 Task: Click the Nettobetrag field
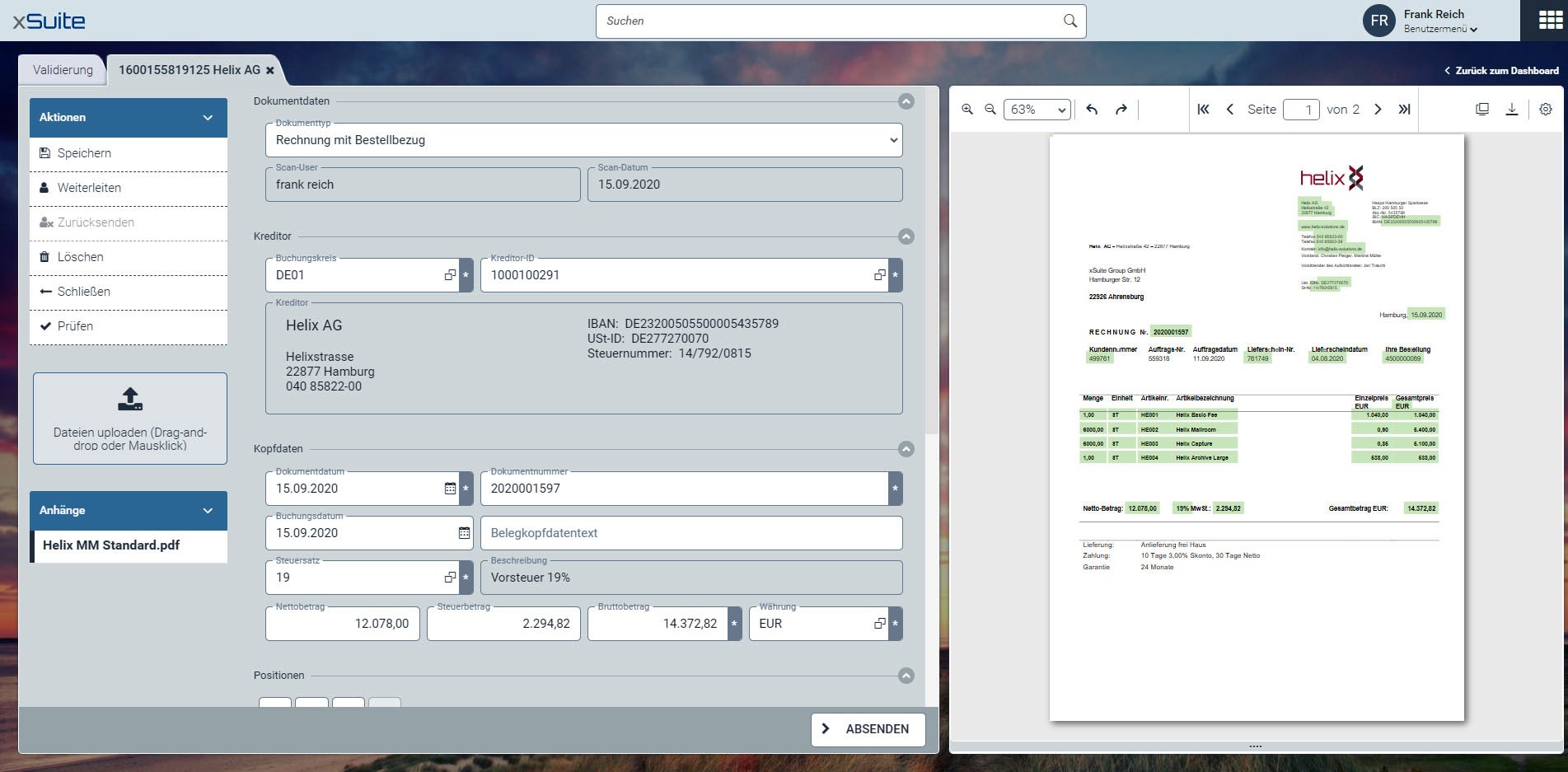click(x=343, y=624)
